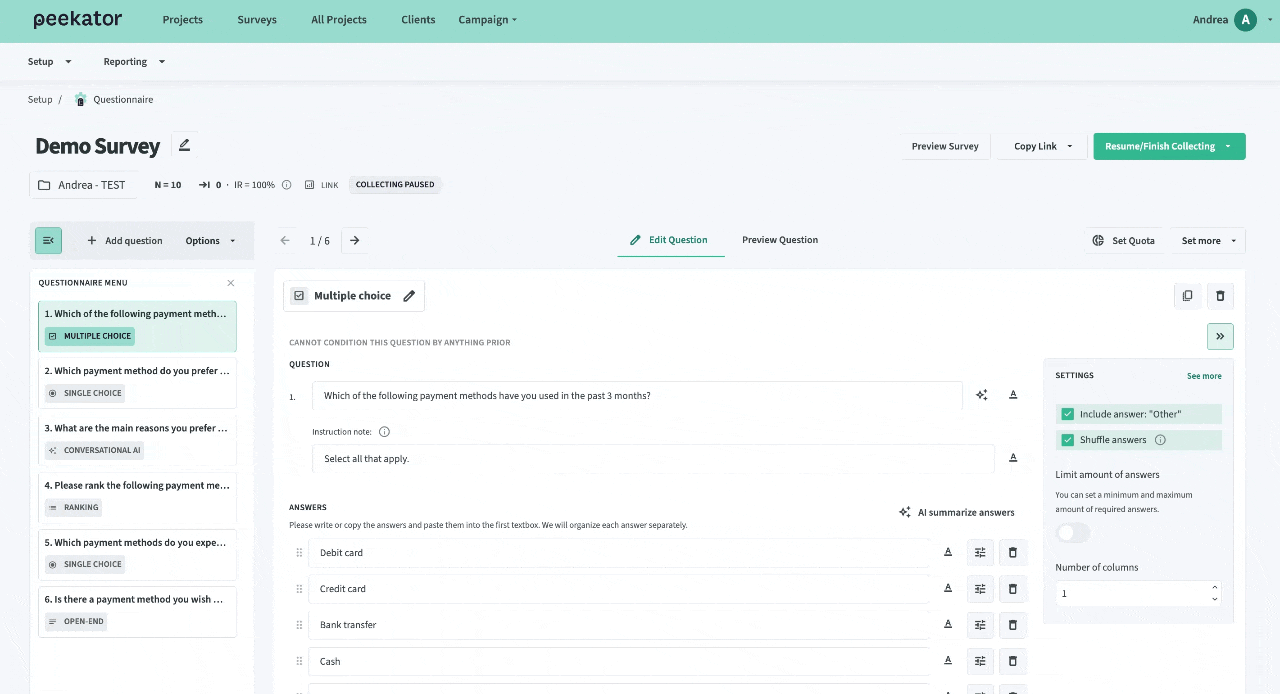Enable the Limit amount of answers toggle
Viewport: 1280px width, 694px height.
[1072, 533]
